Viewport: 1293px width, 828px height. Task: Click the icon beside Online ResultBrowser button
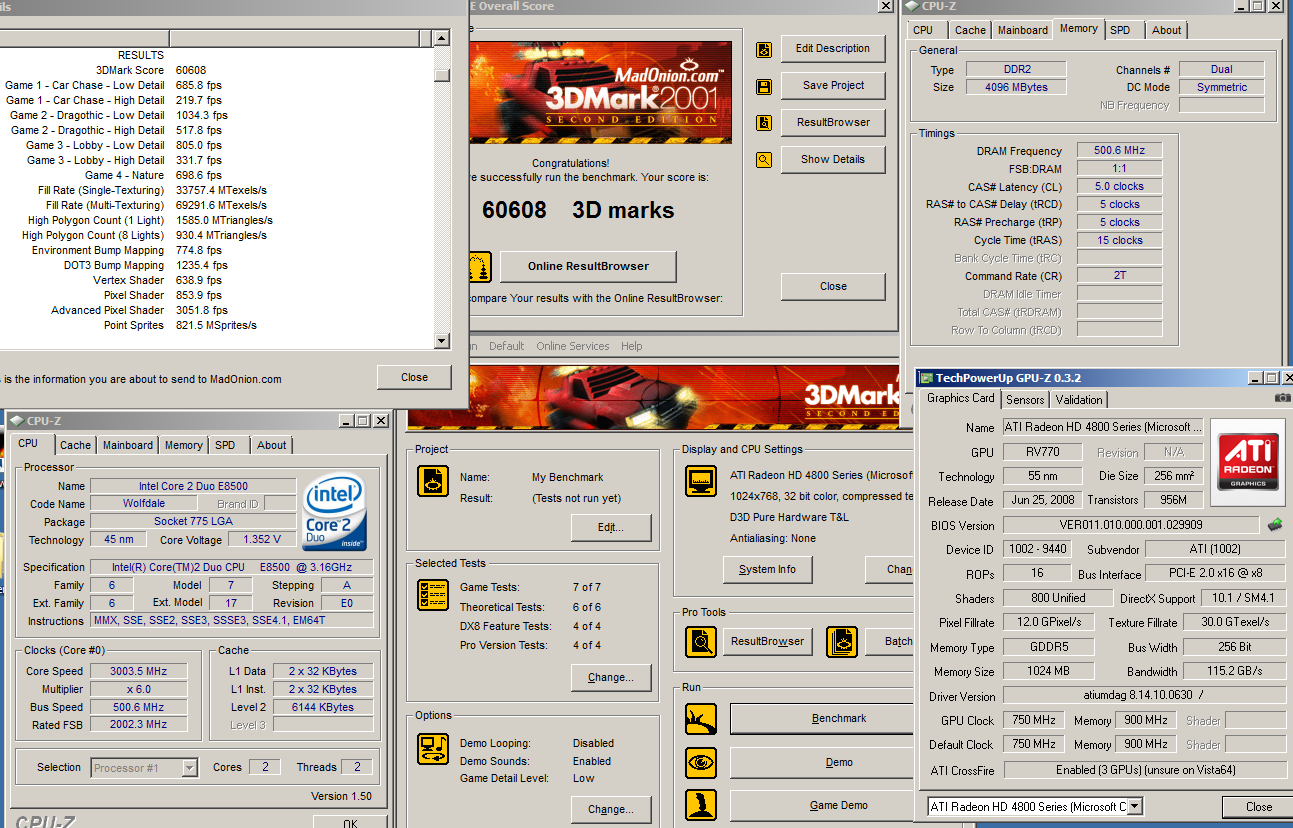[x=480, y=267]
